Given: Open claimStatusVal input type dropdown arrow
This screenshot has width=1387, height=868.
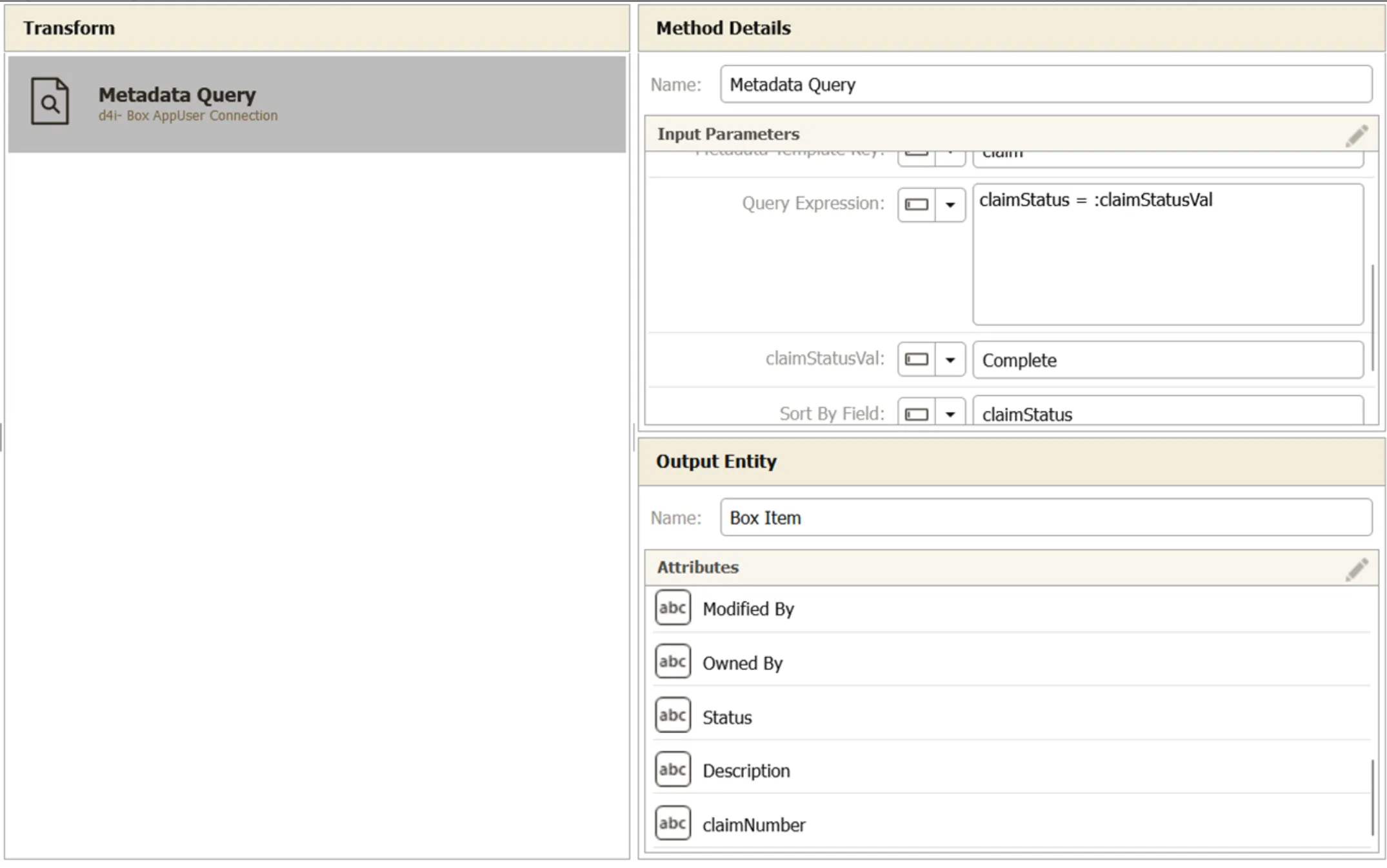Looking at the screenshot, I should click(x=950, y=359).
